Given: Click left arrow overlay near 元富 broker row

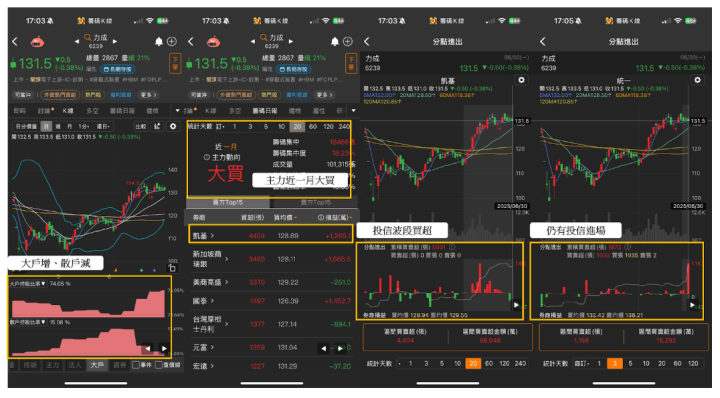Looking at the screenshot, I should click(323, 348).
